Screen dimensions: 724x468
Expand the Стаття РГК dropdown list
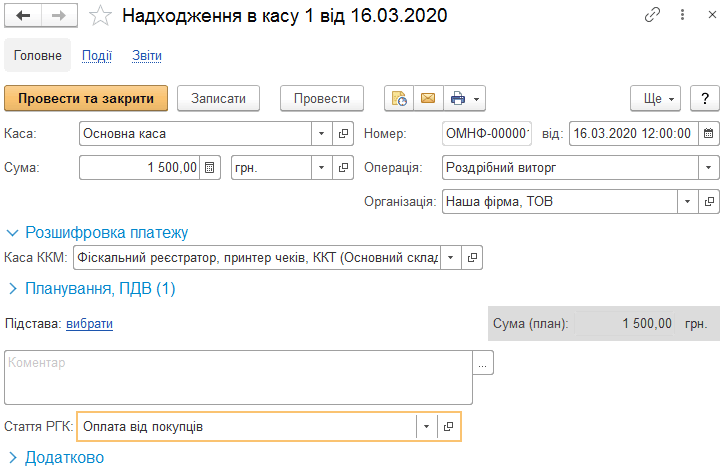[427, 426]
